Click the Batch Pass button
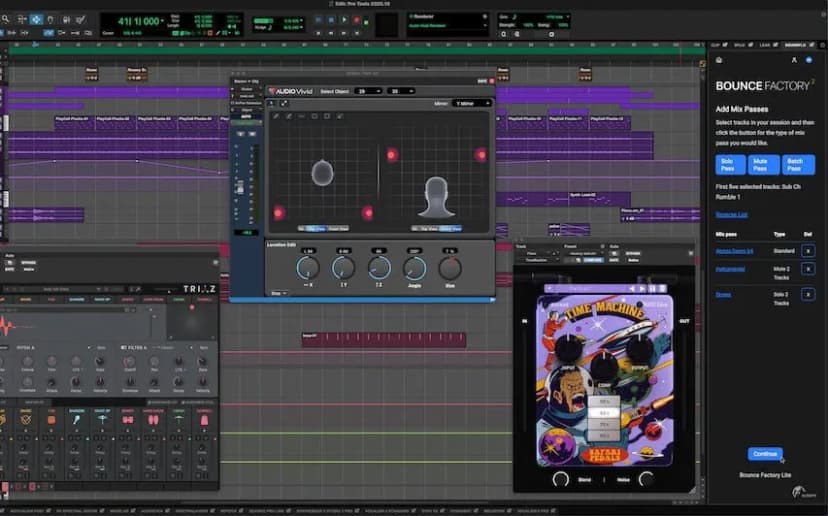The width and height of the screenshot is (828, 516). [x=798, y=165]
